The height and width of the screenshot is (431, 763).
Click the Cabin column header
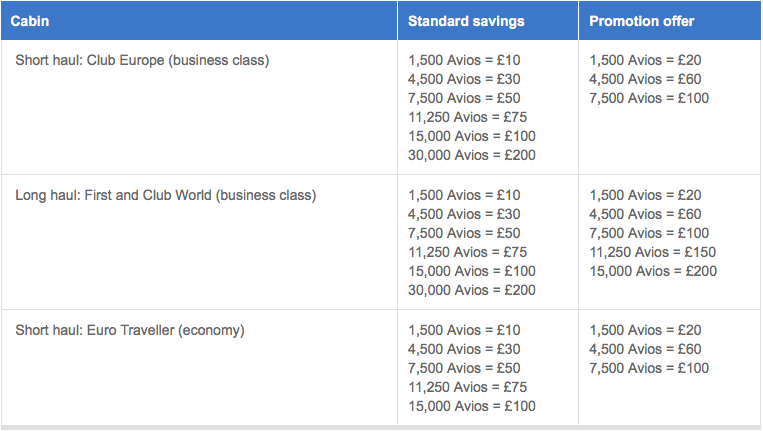[x=30, y=21]
